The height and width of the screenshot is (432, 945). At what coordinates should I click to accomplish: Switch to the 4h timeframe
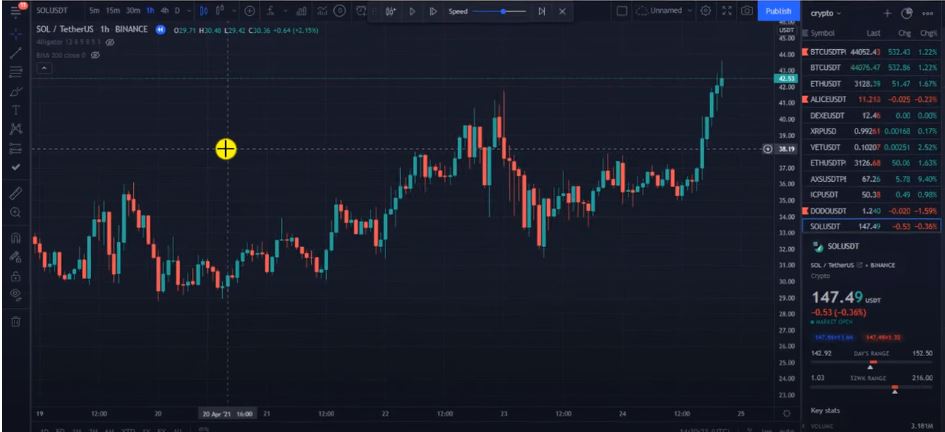(x=165, y=11)
